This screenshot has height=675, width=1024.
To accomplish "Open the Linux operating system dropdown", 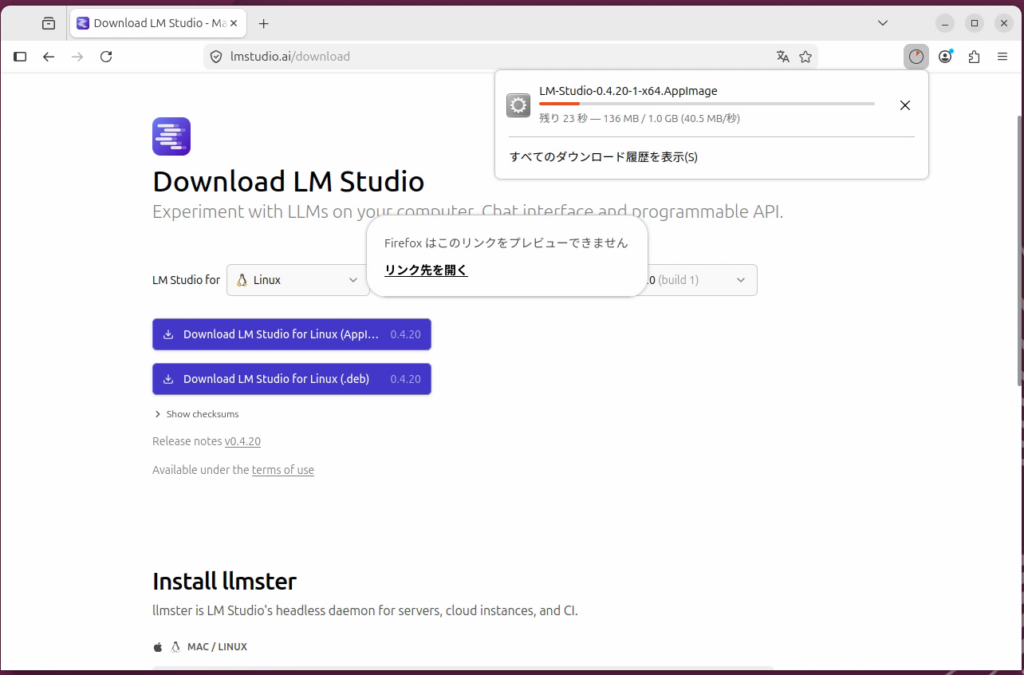I will [298, 280].
